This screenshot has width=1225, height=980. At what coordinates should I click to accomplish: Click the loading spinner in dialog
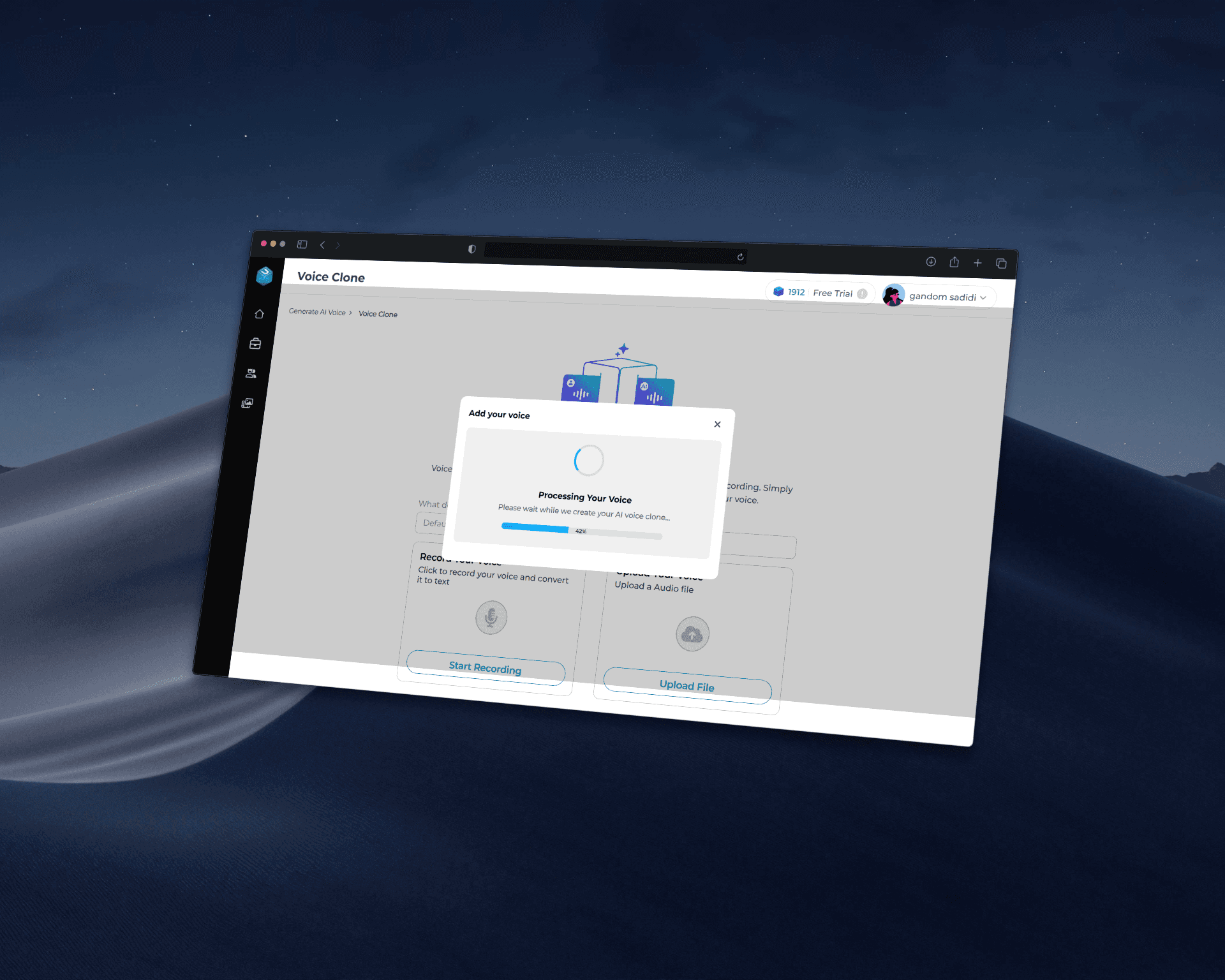(x=589, y=460)
